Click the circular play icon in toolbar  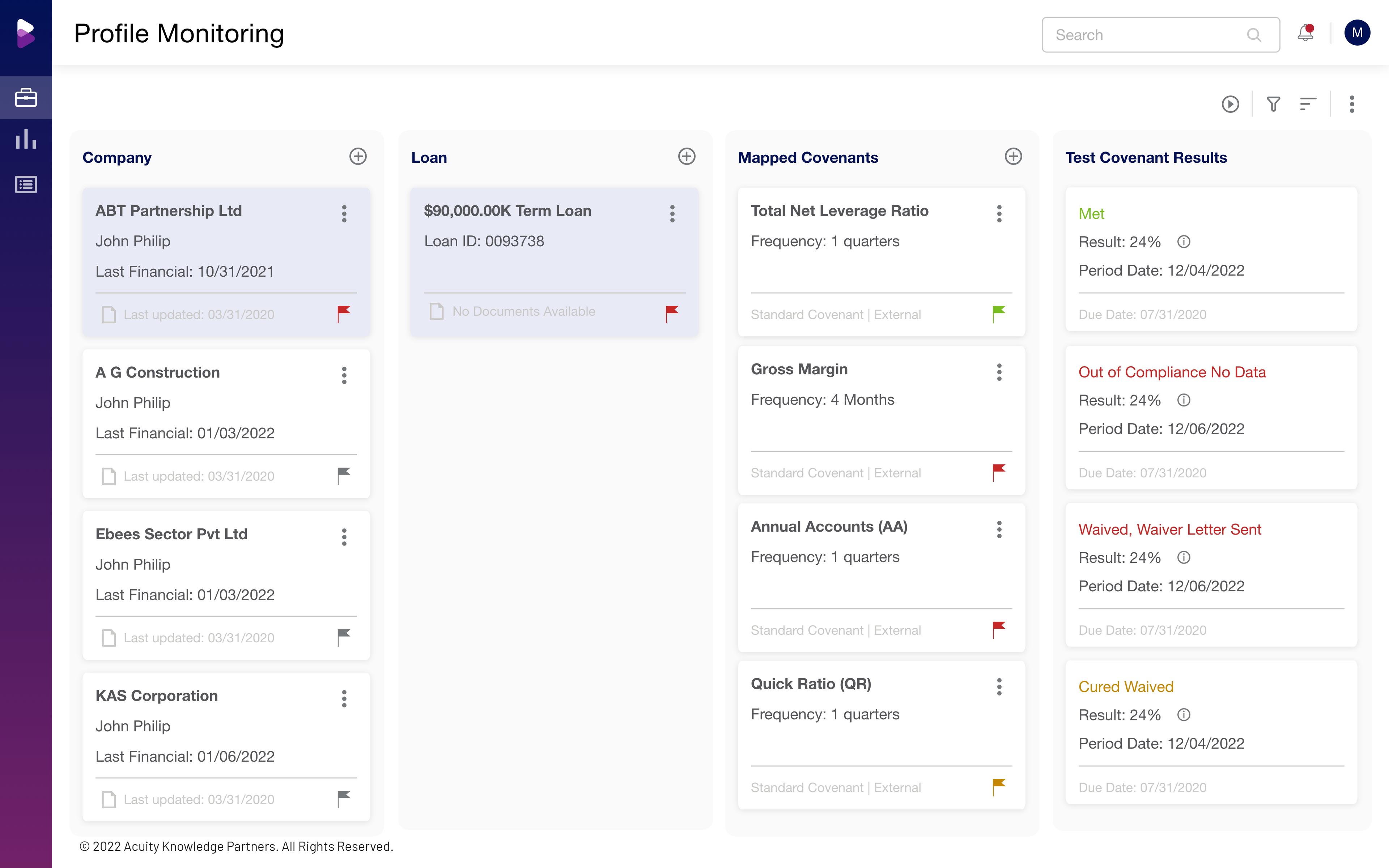click(1230, 104)
